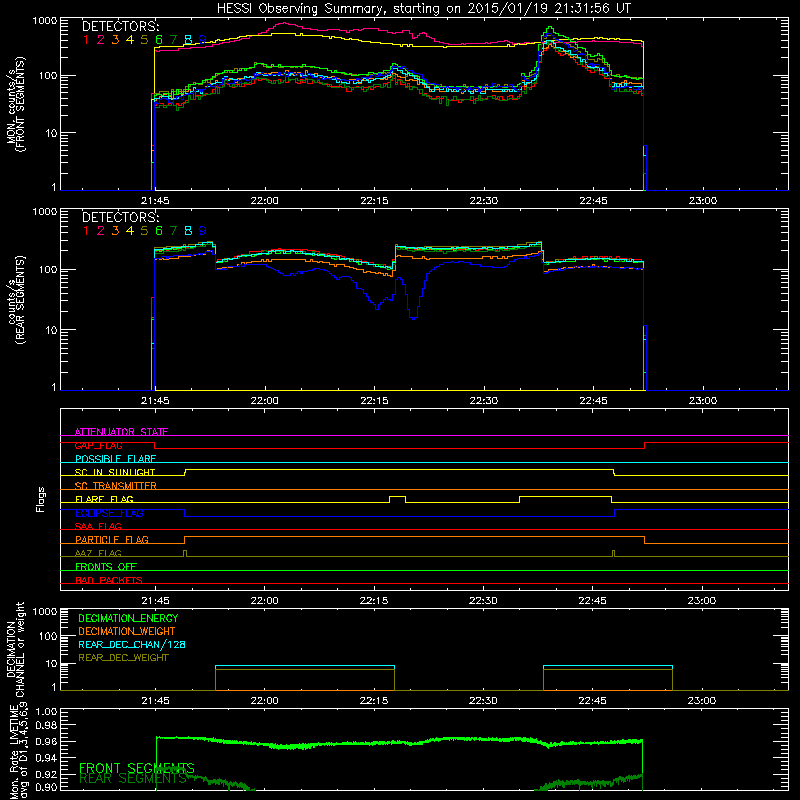Image resolution: width=800 pixels, height=800 pixels.
Task: Select blue detector 9 in rear segments legend
Action: 203,231
